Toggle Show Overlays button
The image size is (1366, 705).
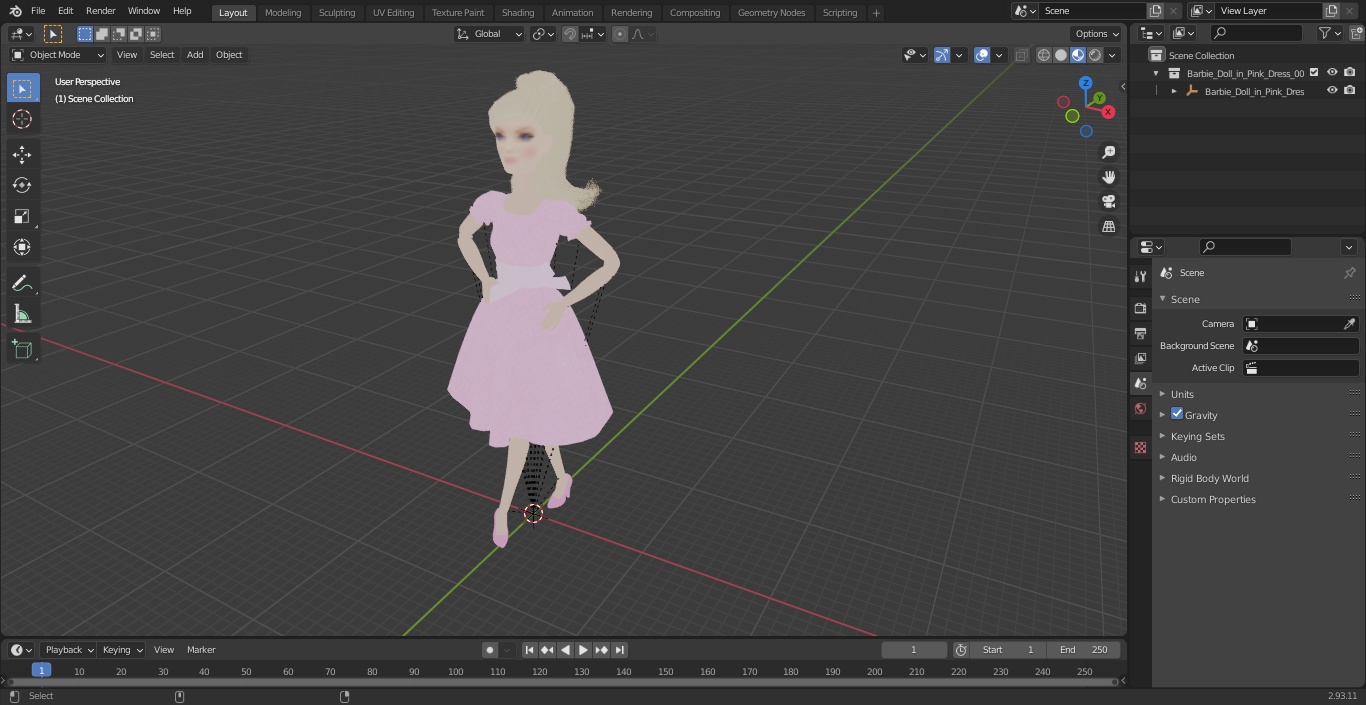[982, 55]
